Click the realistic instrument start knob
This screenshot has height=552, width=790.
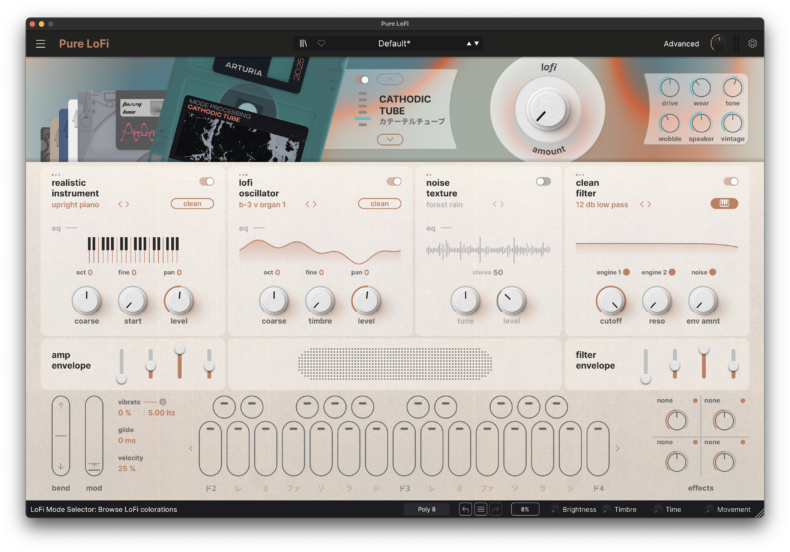(x=133, y=301)
